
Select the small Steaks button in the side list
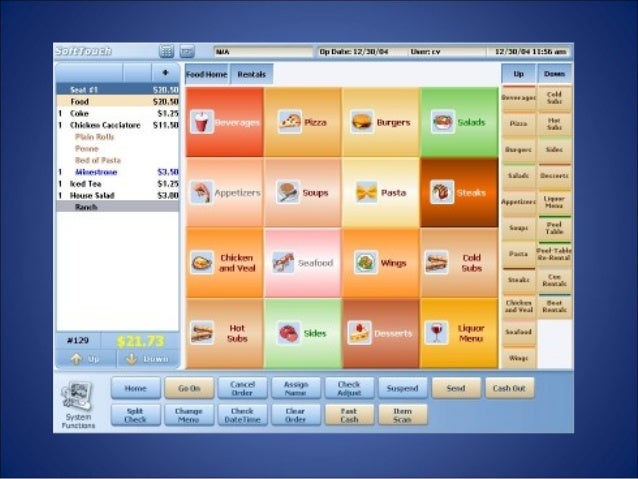click(x=518, y=280)
